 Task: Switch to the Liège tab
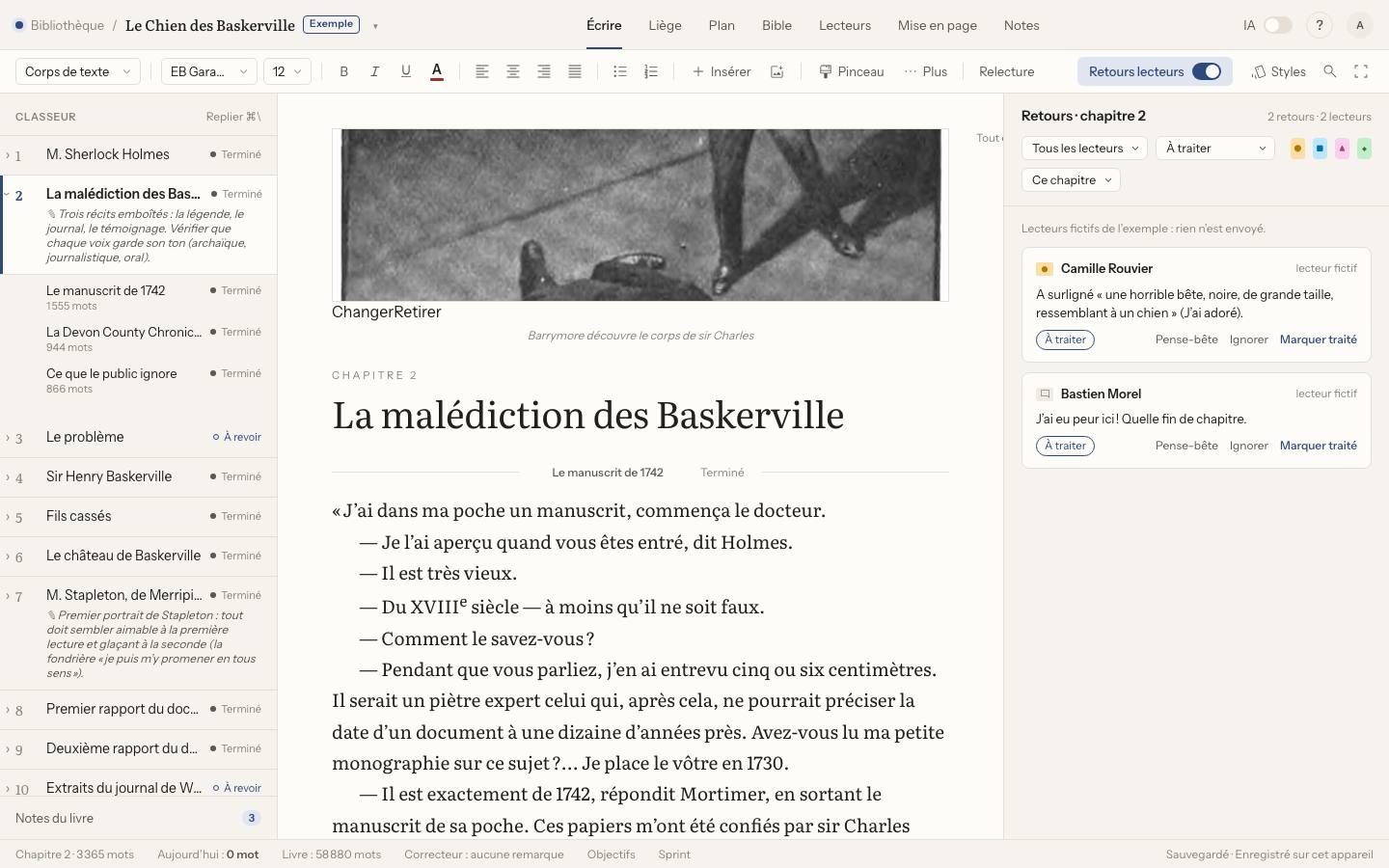665,25
